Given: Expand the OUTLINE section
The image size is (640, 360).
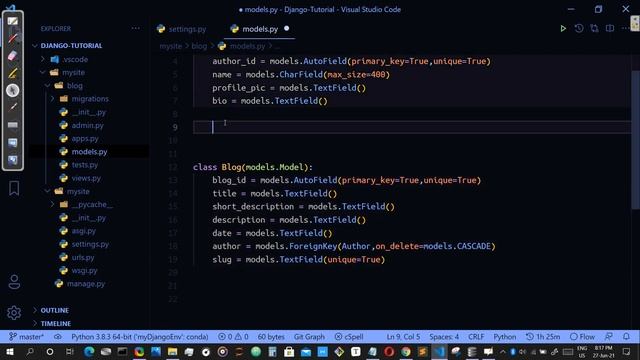Looking at the screenshot, I should tap(54, 311).
